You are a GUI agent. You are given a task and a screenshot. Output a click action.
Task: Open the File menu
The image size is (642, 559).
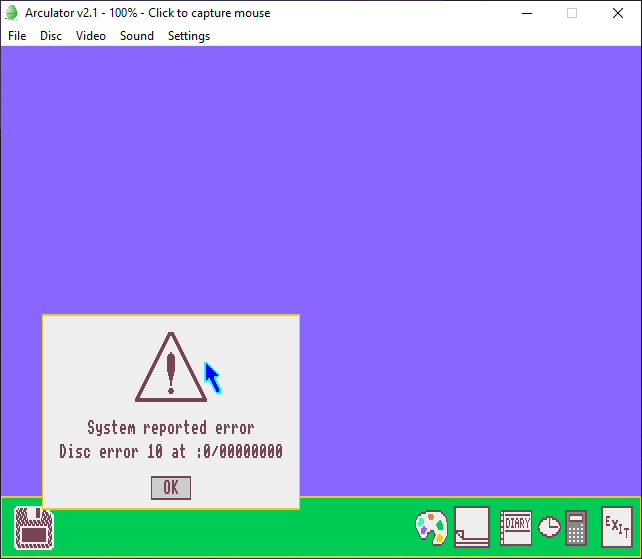point(17,36)
